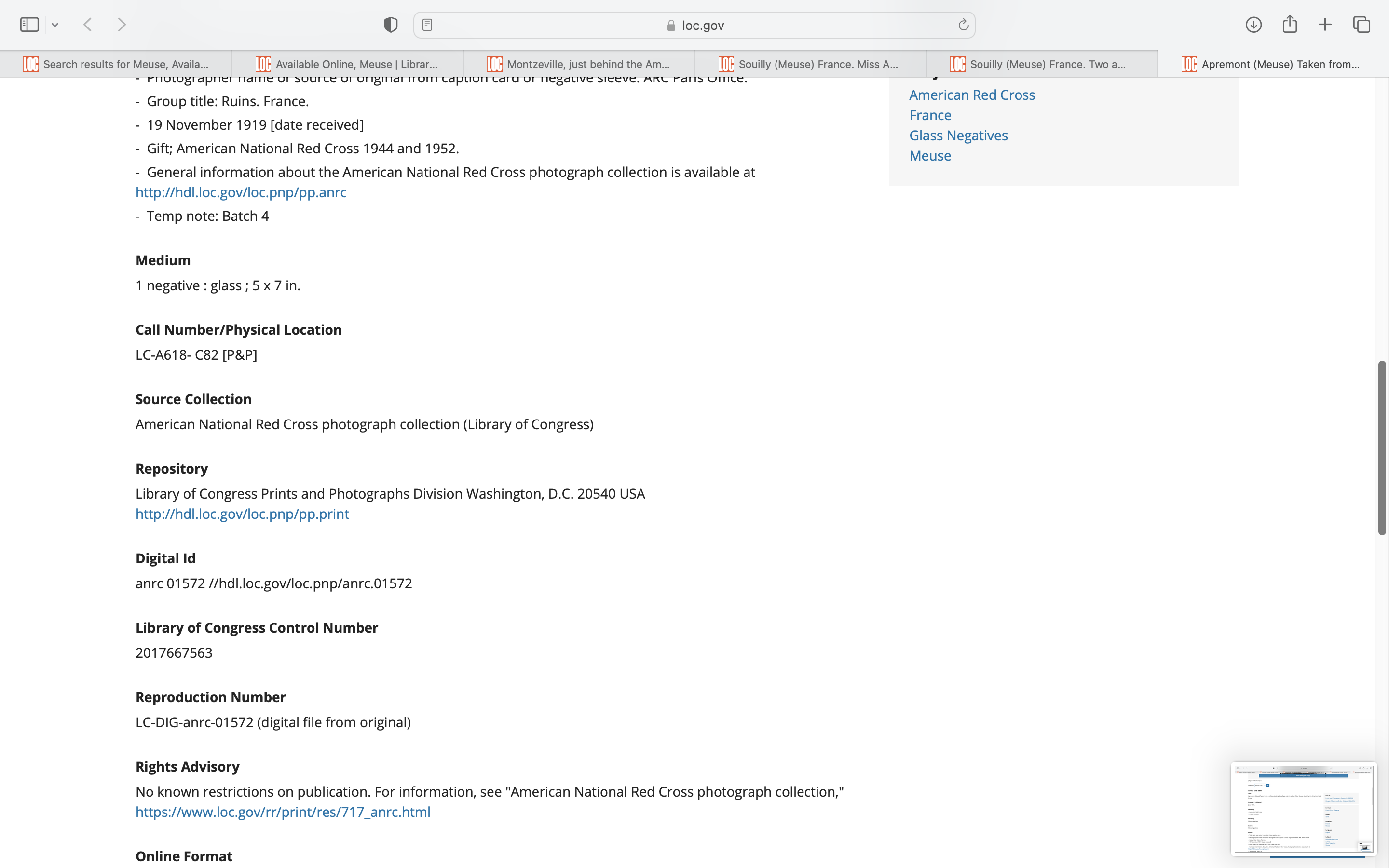Show Safari downloads list
Viewport: 1389px width, 868px height.
pyautogui.click(x=1253, y=25)
